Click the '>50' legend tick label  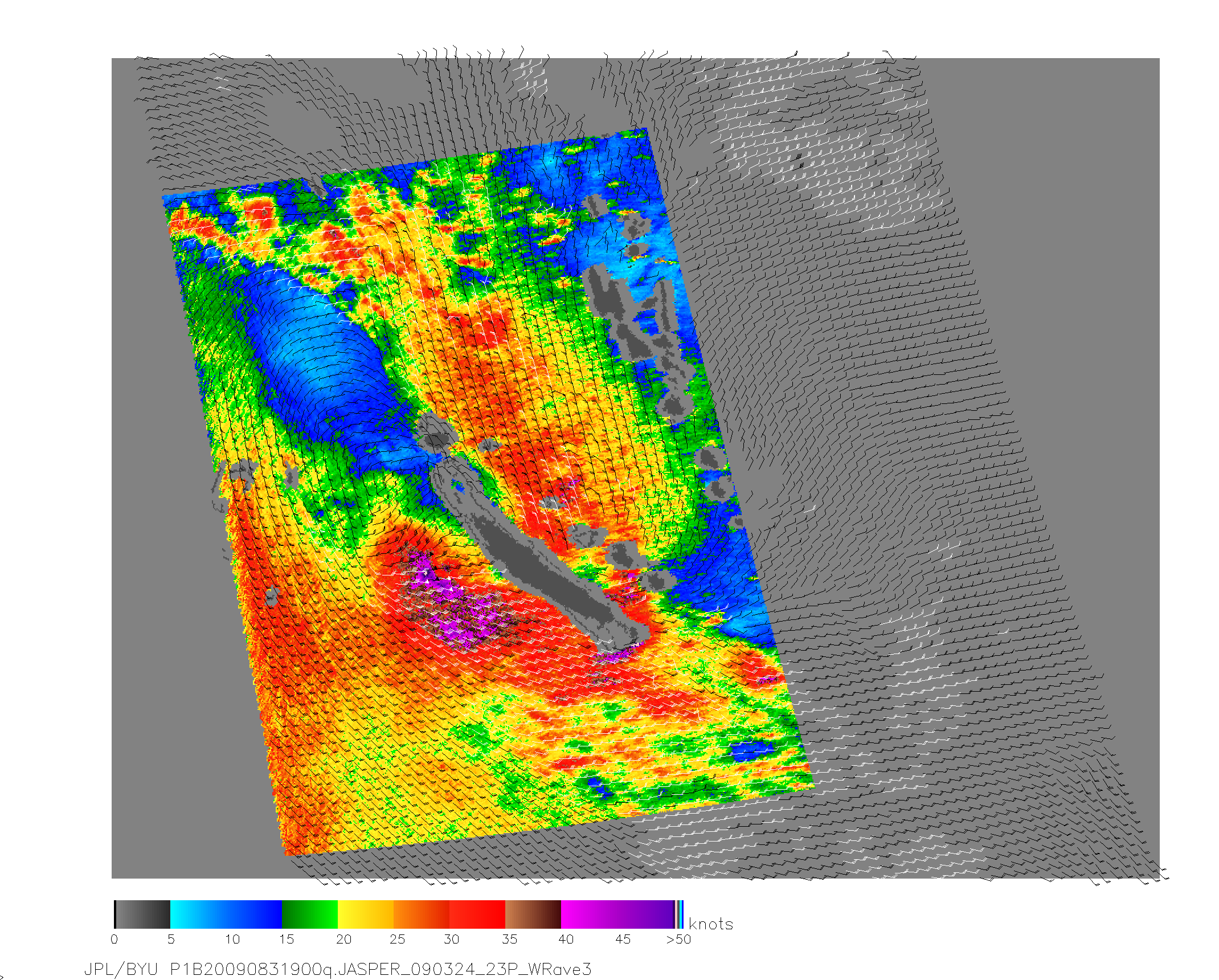[678, 939]
